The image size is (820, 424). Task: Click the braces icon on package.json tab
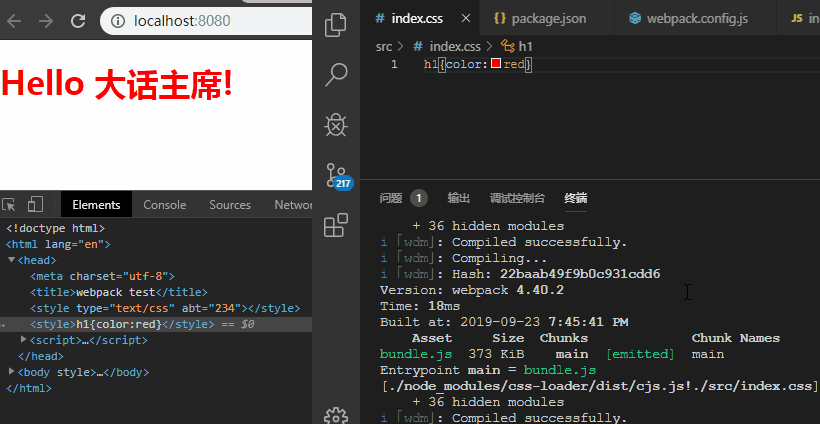(500, 19)
